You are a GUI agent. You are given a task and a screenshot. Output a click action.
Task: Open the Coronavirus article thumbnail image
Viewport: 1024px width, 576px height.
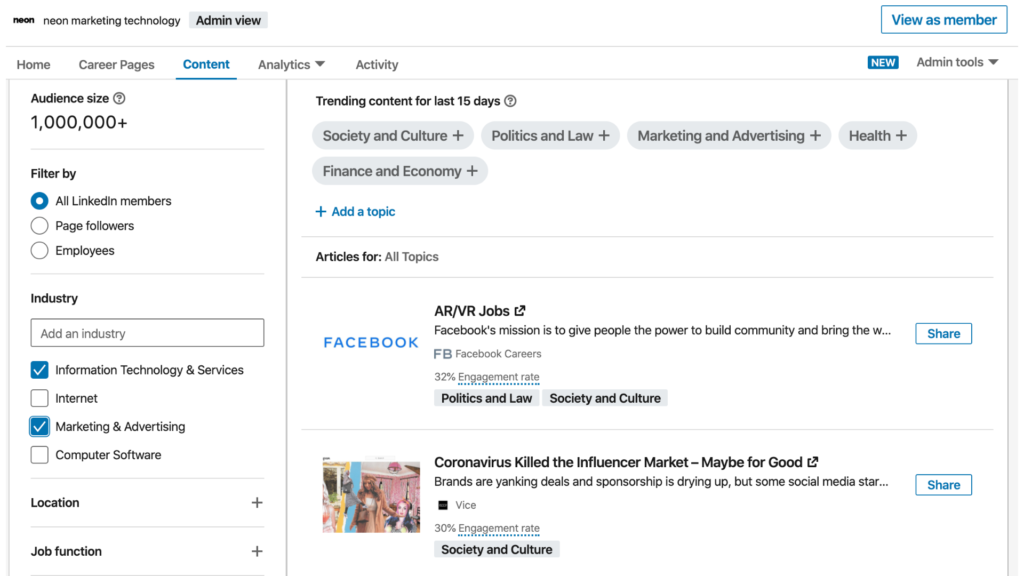point(371,495)
